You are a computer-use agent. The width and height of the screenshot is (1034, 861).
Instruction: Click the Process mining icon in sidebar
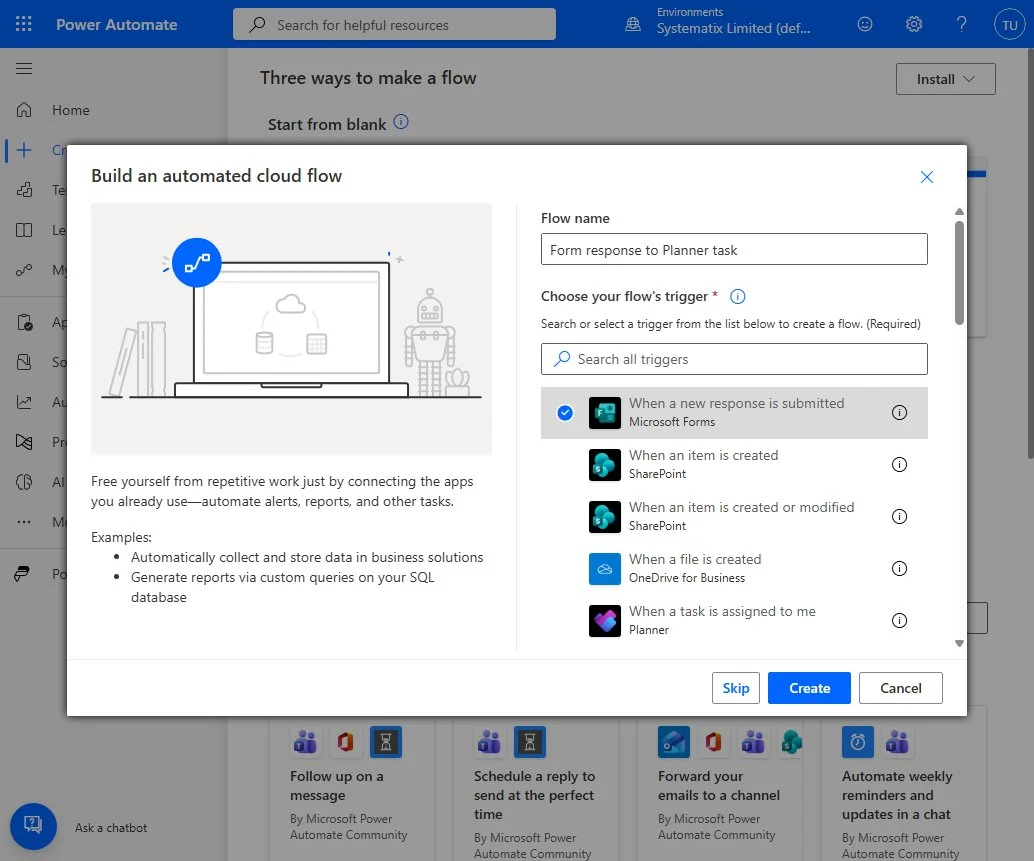24,442
